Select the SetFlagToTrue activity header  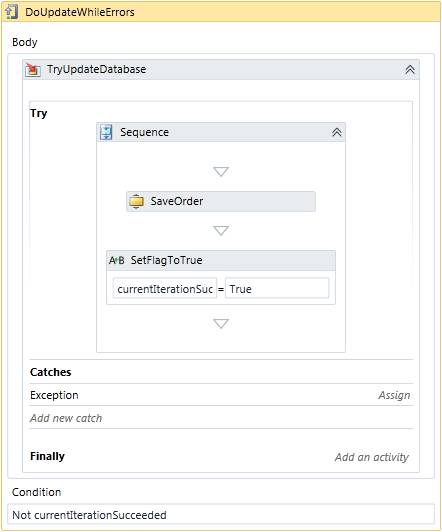tap(221, 261)
